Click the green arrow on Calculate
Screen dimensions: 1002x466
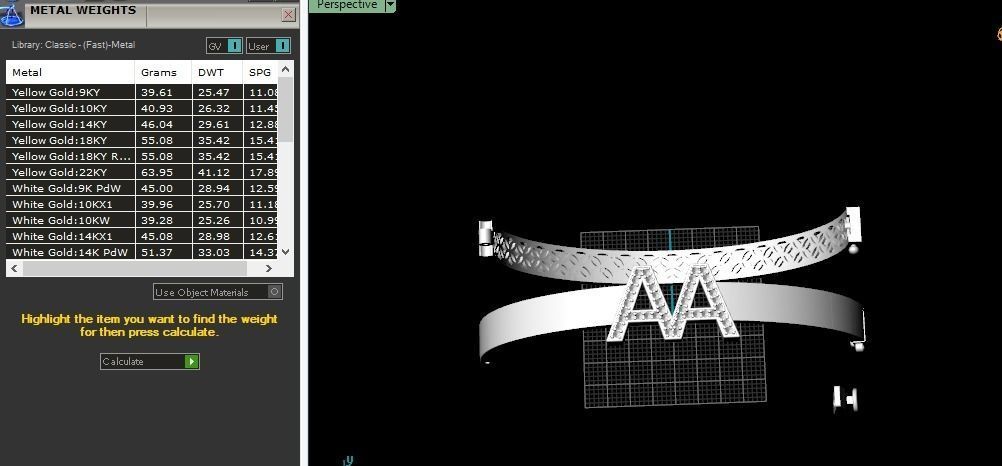click(x=192, y=362)
